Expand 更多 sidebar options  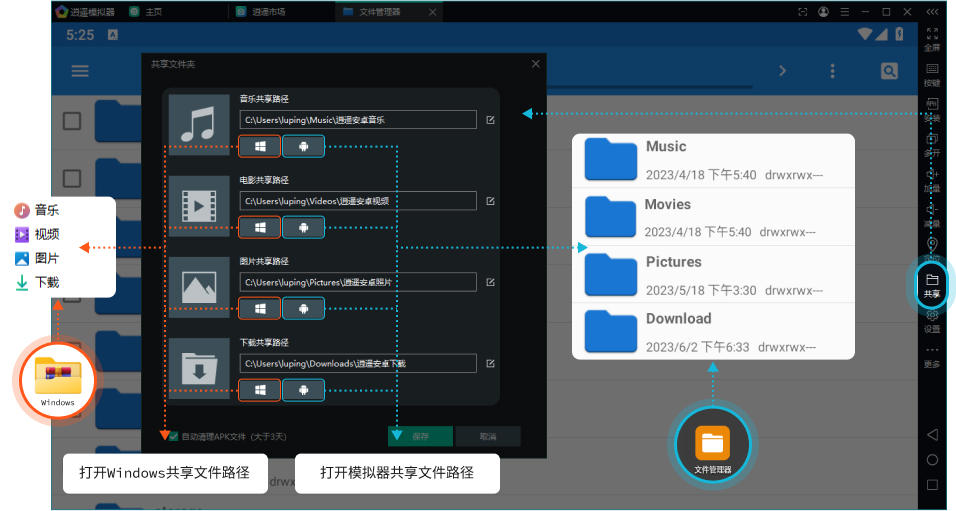point(931,357)
